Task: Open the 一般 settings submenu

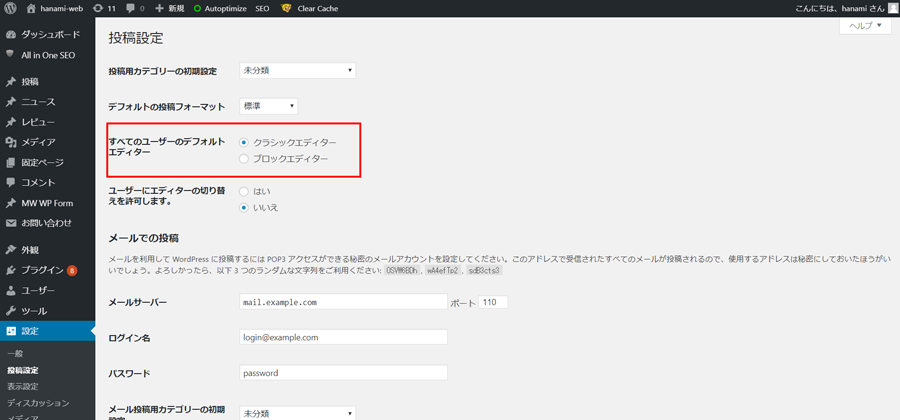Action: 15,354
